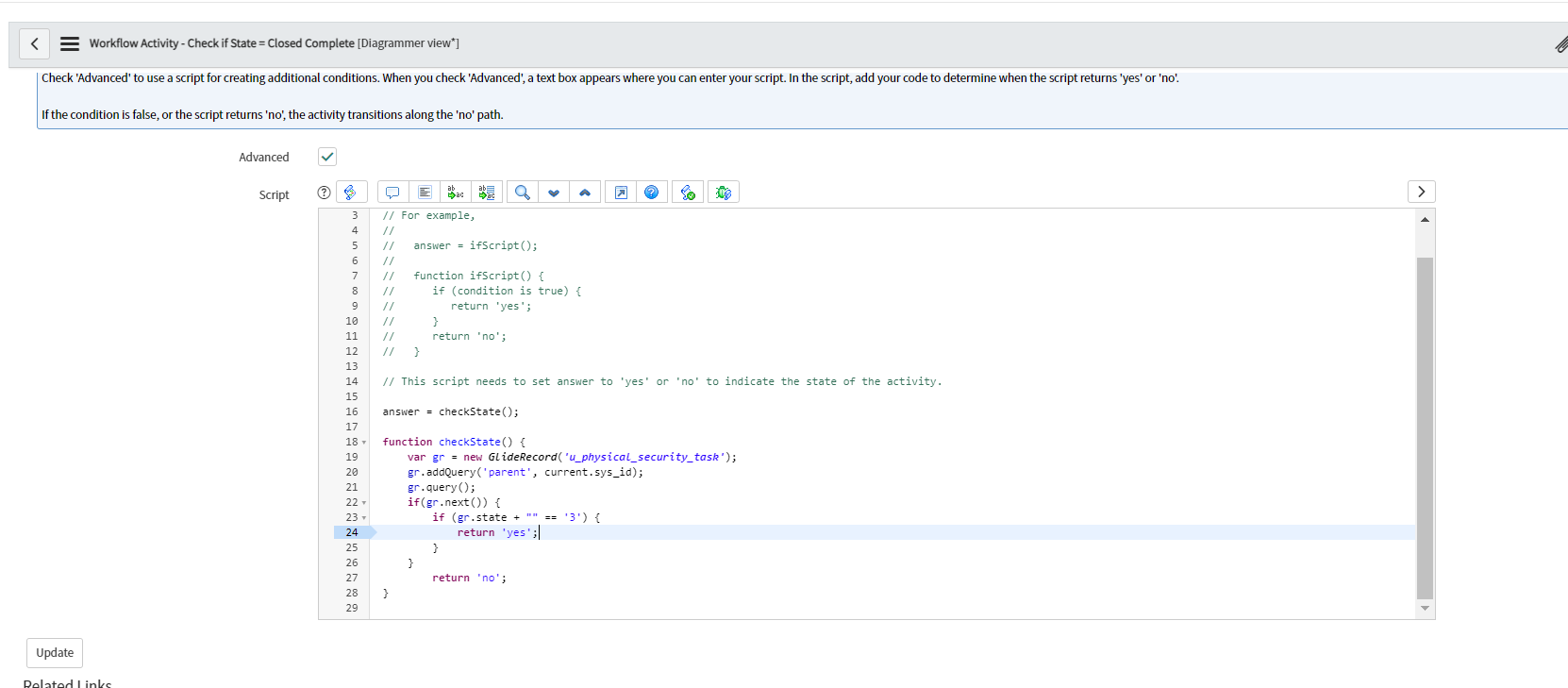The width and height of the screenshot is (1568, 688).
Task: Open the hamburger context menu
Action: tap(69, 43)
